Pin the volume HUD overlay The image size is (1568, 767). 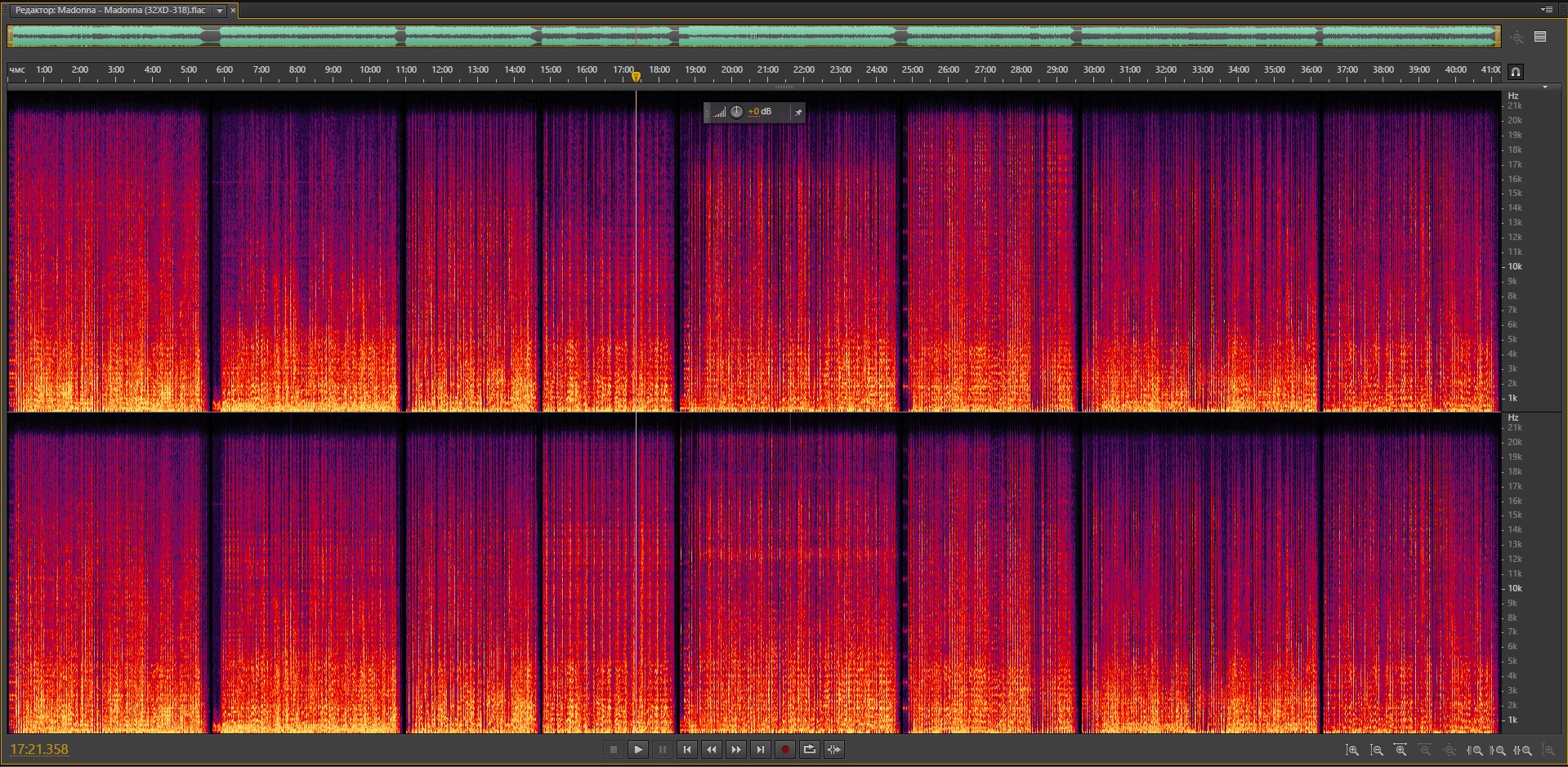797,112
